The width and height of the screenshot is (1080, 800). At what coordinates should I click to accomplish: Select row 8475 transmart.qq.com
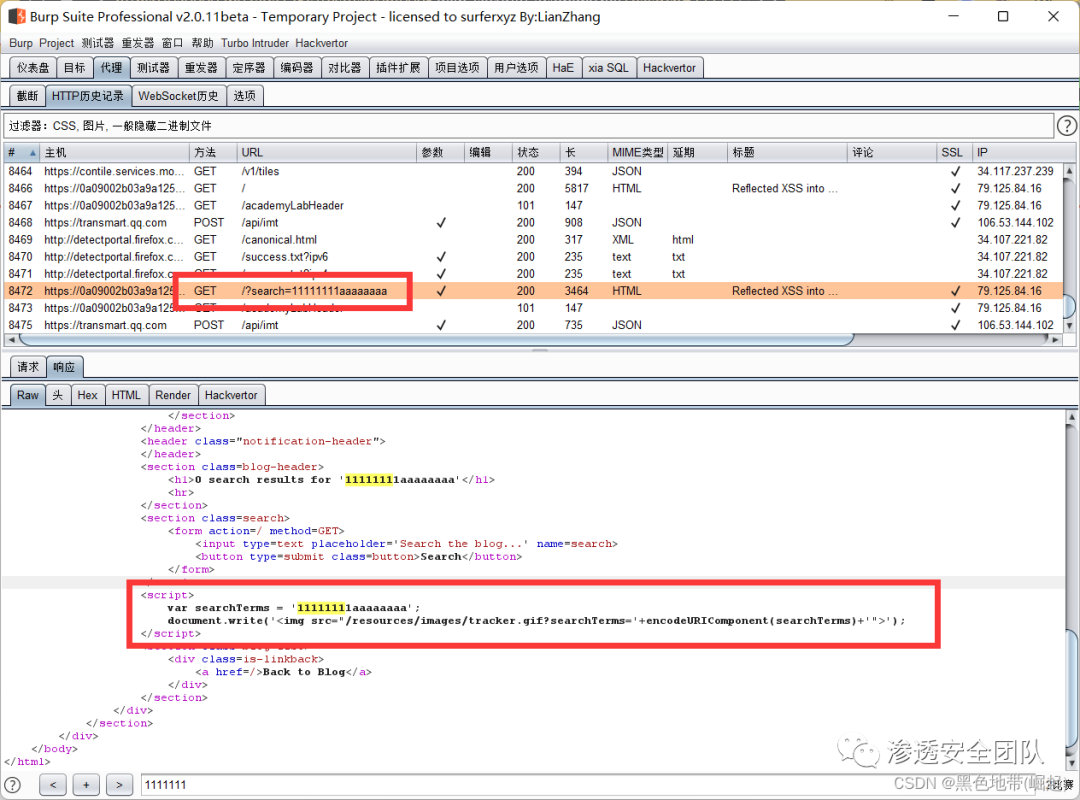pyautogui.click(x=533, y=325)
